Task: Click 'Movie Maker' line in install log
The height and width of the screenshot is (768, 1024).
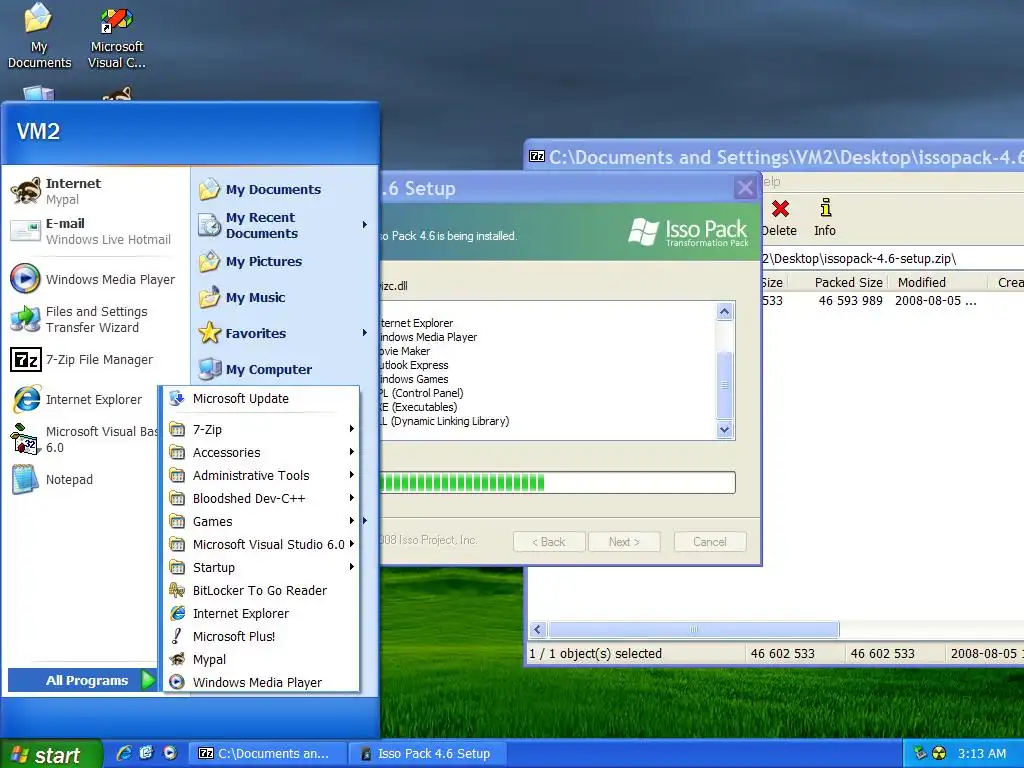Action: (405, 351)
